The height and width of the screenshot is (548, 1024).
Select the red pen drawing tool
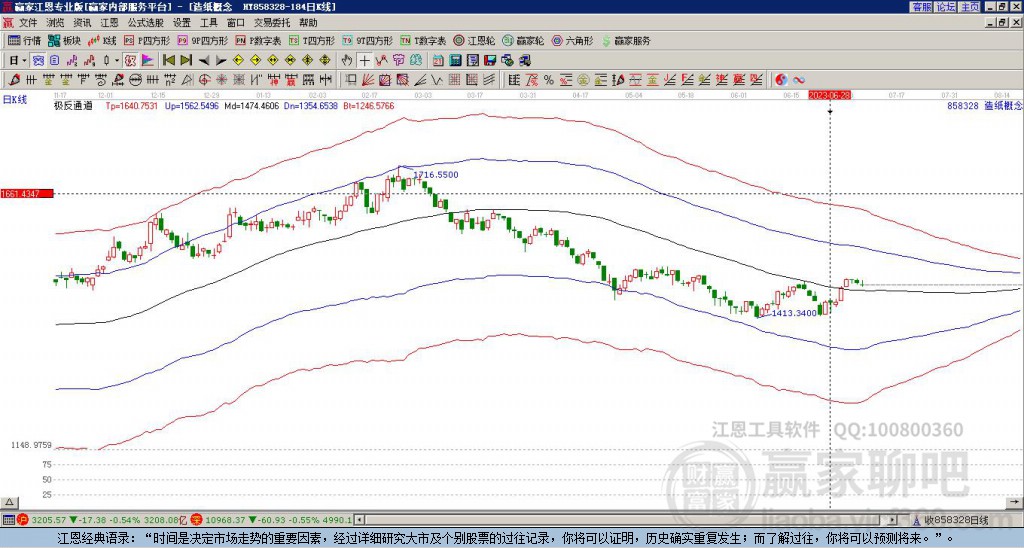[x=14, y=80]
